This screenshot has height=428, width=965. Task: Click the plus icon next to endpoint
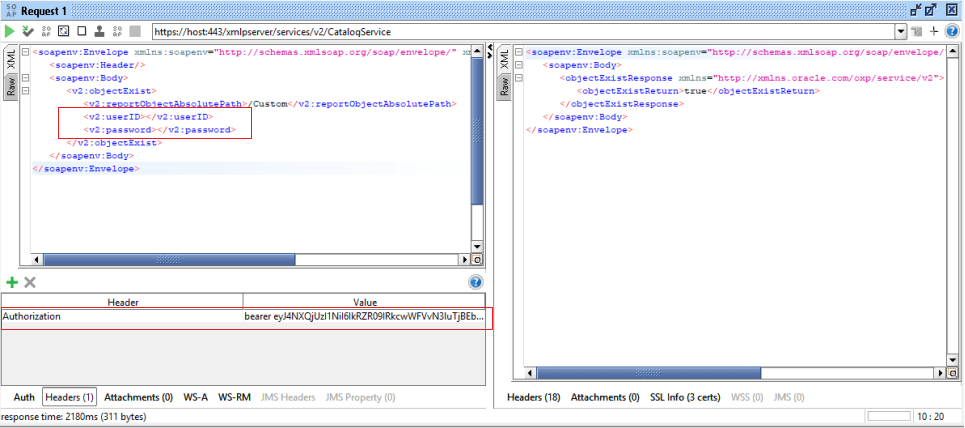pyautogui.click(x=934, y=31)
